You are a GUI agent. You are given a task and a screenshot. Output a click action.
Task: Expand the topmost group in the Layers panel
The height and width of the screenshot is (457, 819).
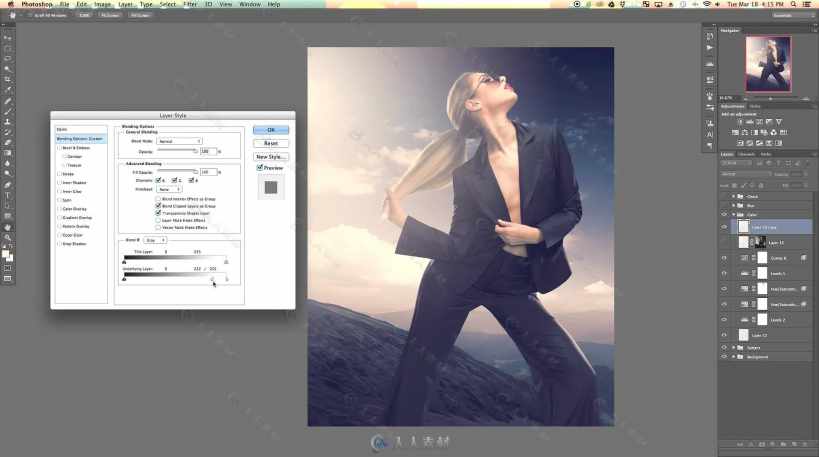(733, 196)
